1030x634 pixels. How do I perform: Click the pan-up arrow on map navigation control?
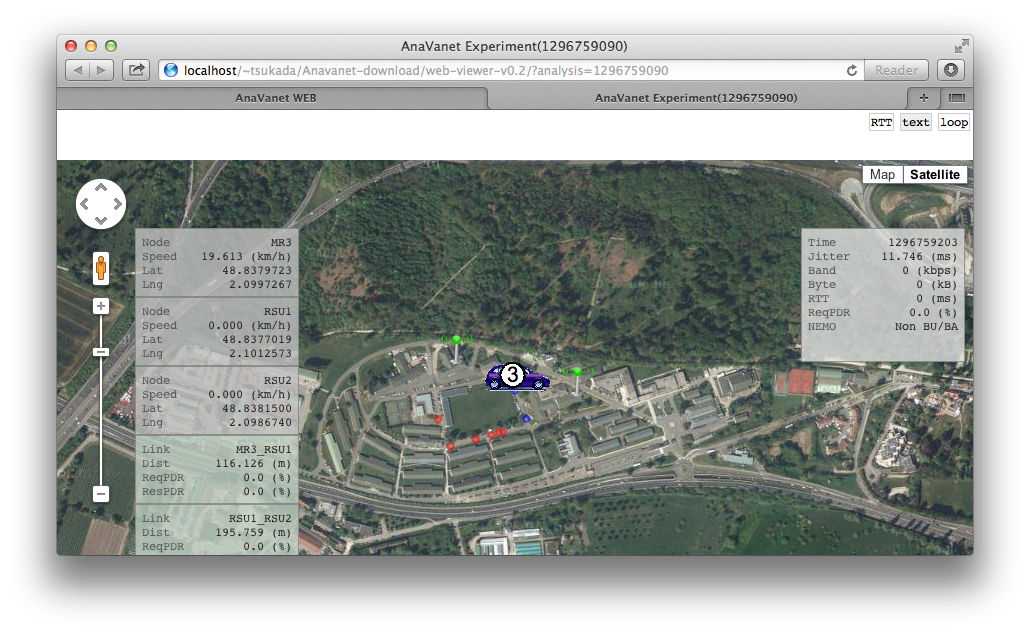point(101,188)
